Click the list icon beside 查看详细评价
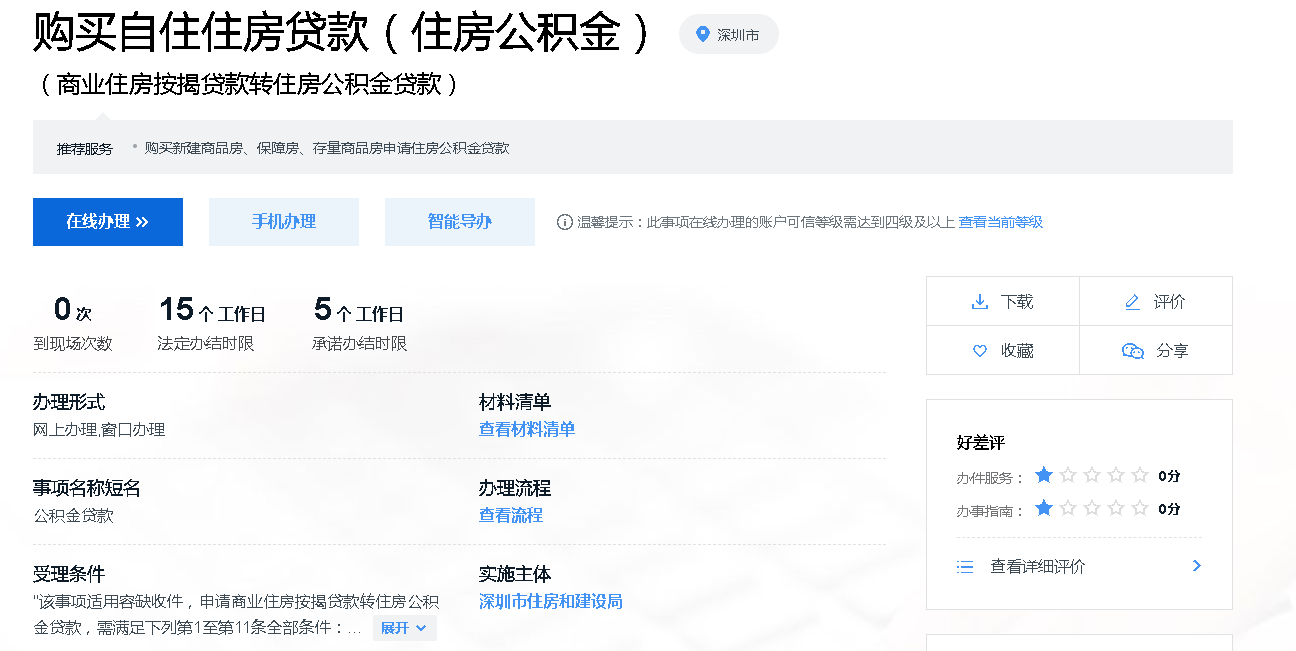Image resolution: width=1296 pixels, height=651 pixels. point(964,566)
